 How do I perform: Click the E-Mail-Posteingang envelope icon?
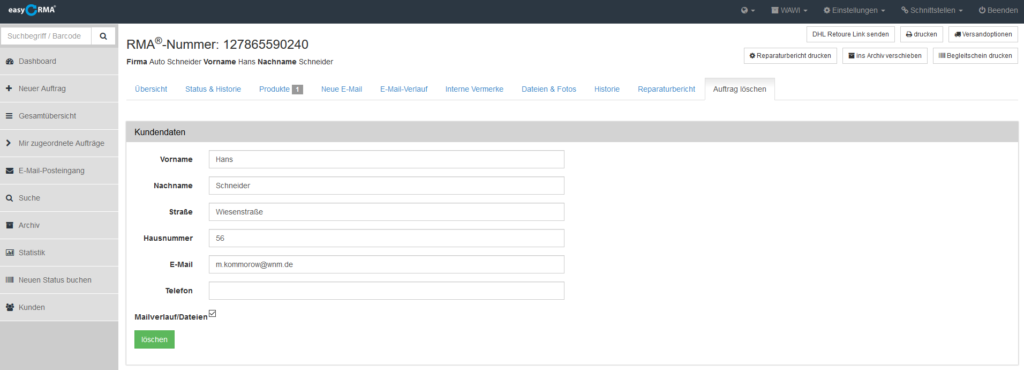[10, 170]
